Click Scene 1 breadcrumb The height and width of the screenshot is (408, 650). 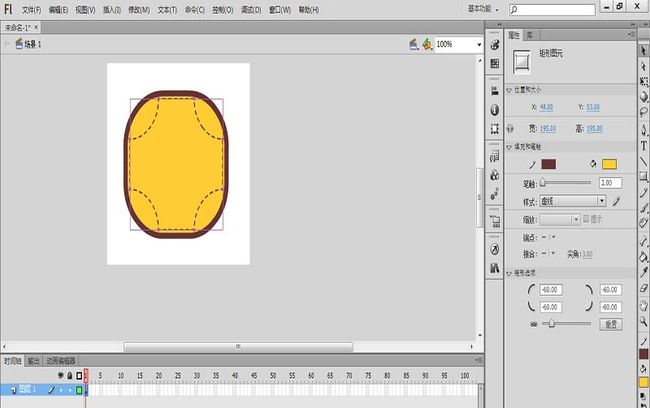(x=28, y=44)
